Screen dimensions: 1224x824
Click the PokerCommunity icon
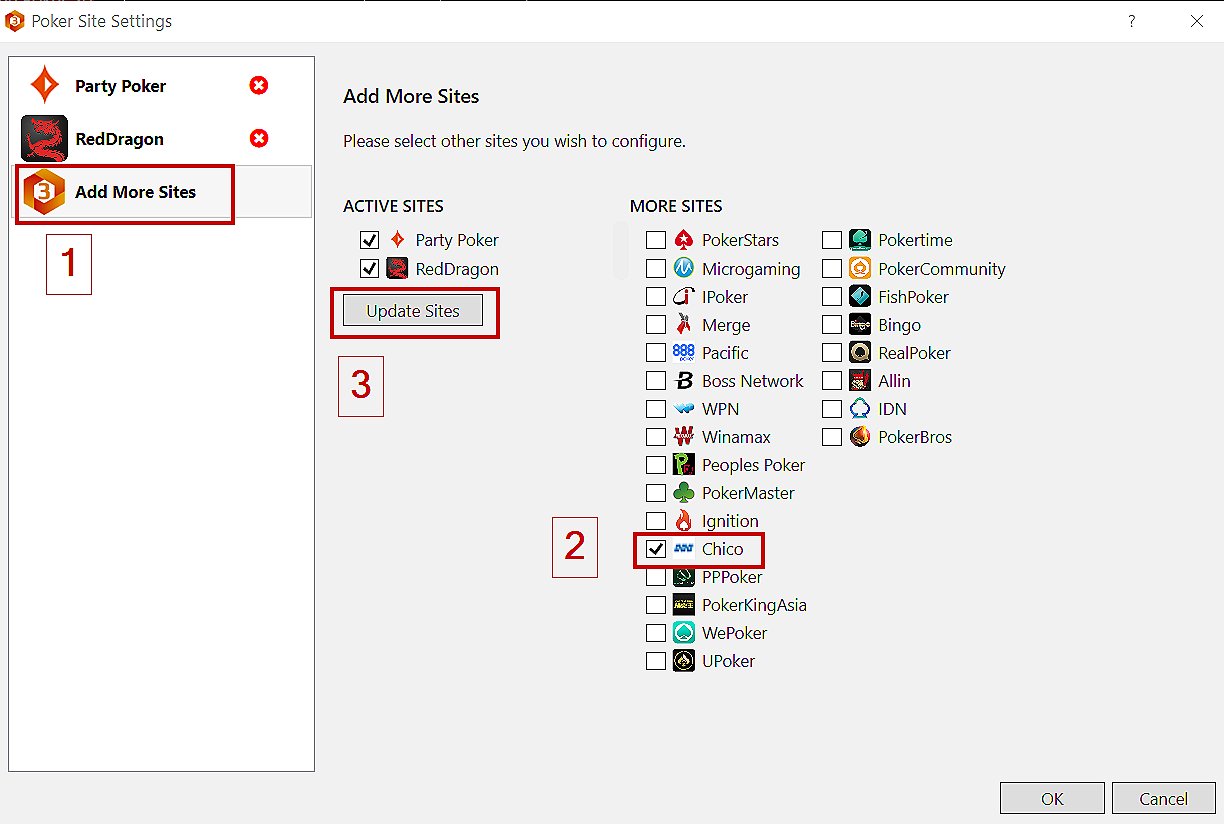point(860,268)
